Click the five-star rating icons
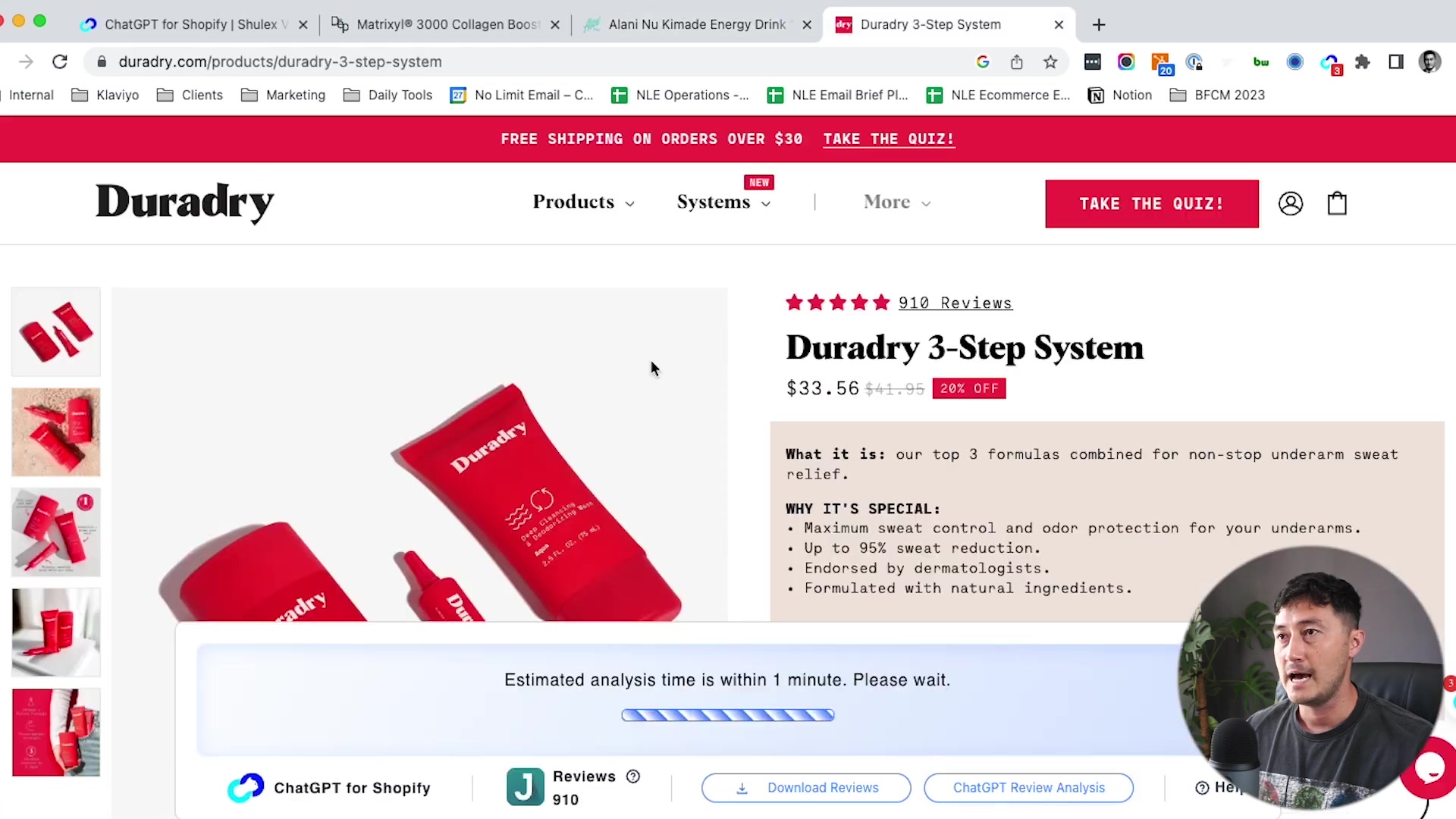Viewport: 1456px width, 819px height. tap(838, 303)
